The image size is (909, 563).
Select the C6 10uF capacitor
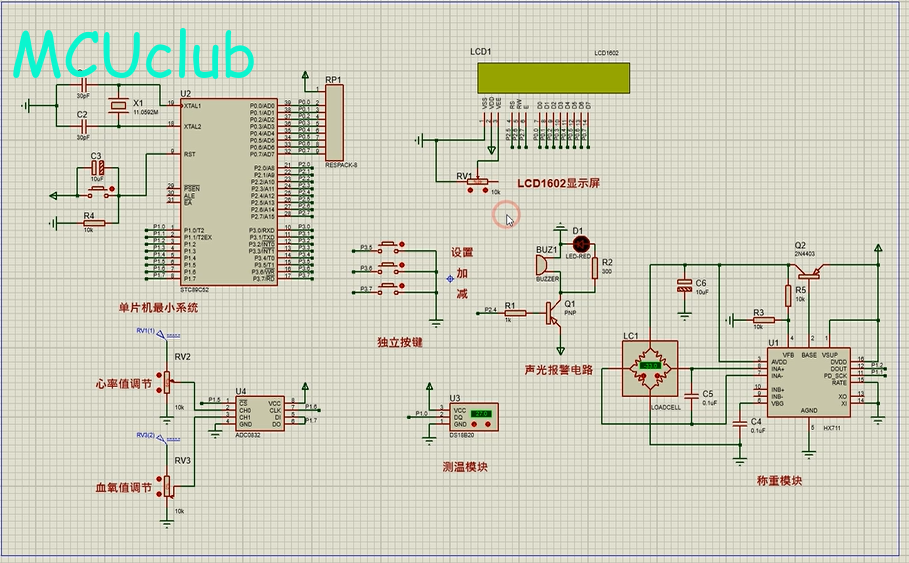[685, 285]
